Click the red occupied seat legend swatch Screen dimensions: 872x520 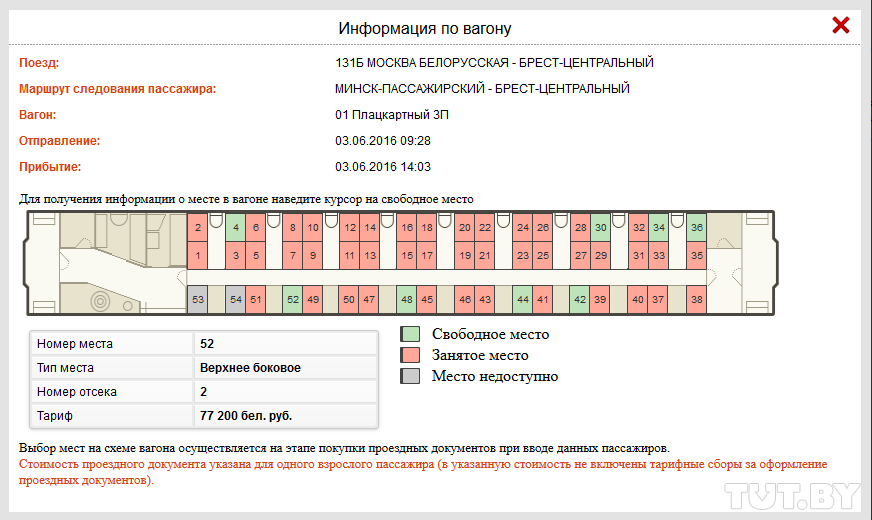click(x=409, y=355)
